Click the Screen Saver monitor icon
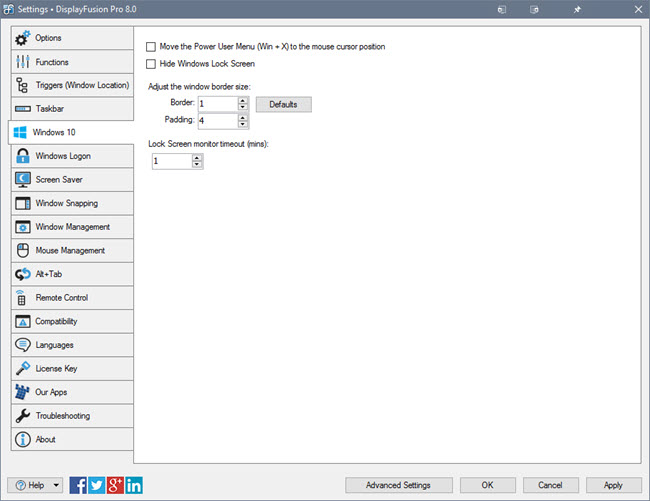 (x=23, y=179)
